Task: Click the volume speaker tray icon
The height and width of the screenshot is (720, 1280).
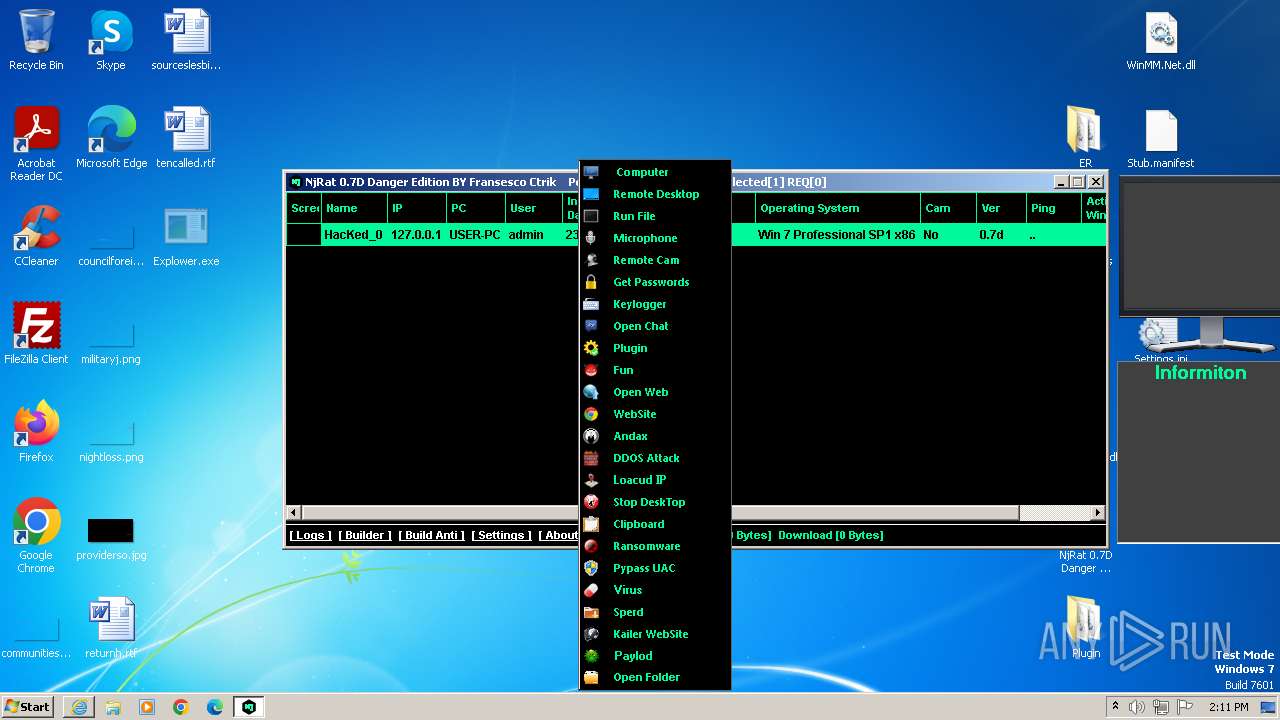Action: 1137,707
